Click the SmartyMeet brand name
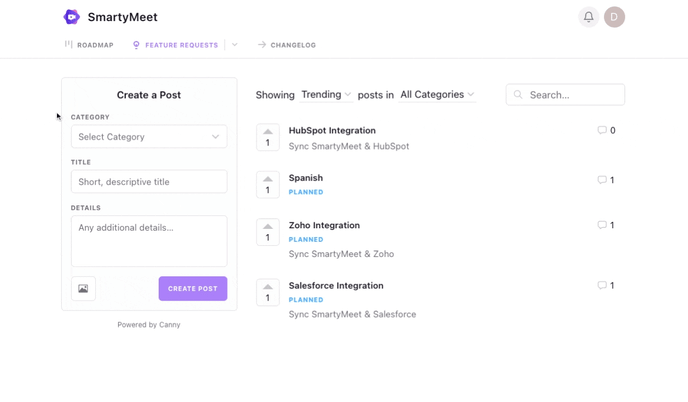Image resolution: width=688 pixels, height=402 pixels. pyautogui.click(x=122, y=17)
